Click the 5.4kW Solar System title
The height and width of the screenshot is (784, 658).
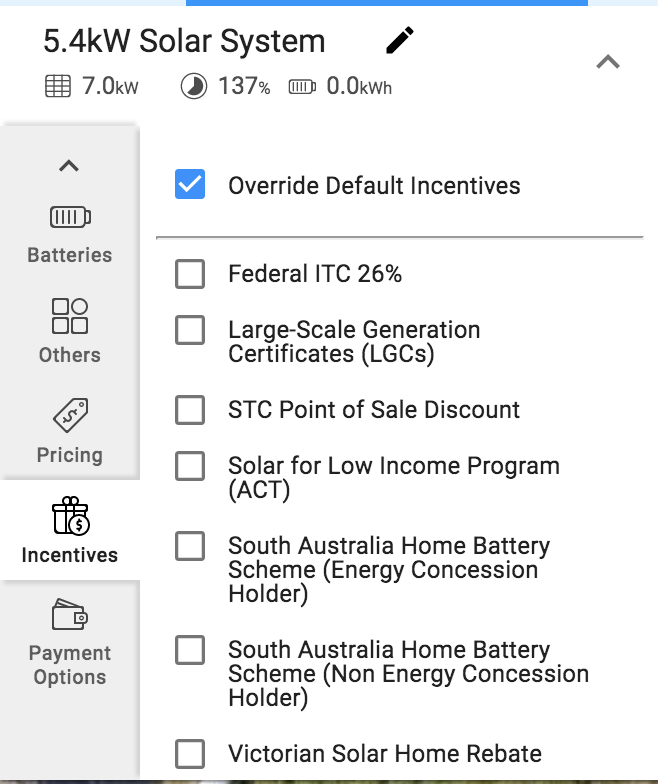click(184, 40)
